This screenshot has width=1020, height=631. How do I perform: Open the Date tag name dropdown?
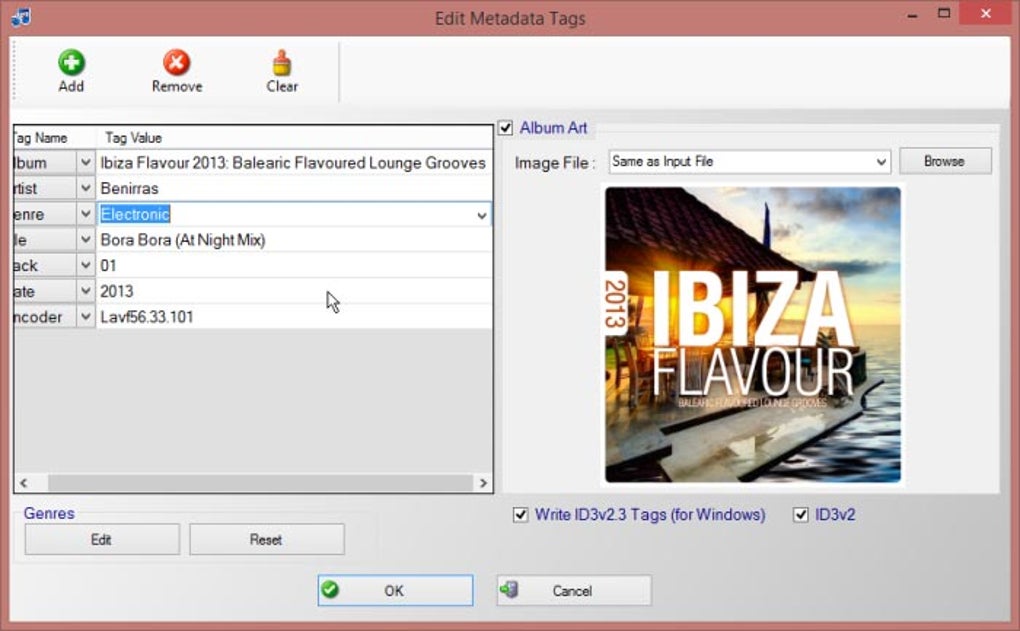click(x=86, y=291)
